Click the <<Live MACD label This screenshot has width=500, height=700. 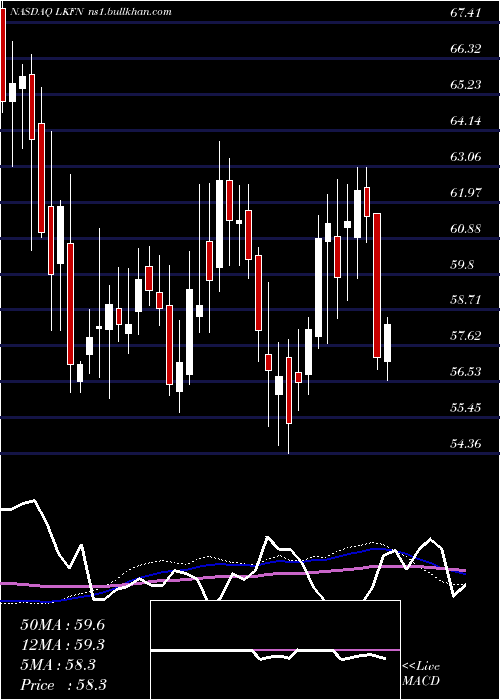coord(421,673)
